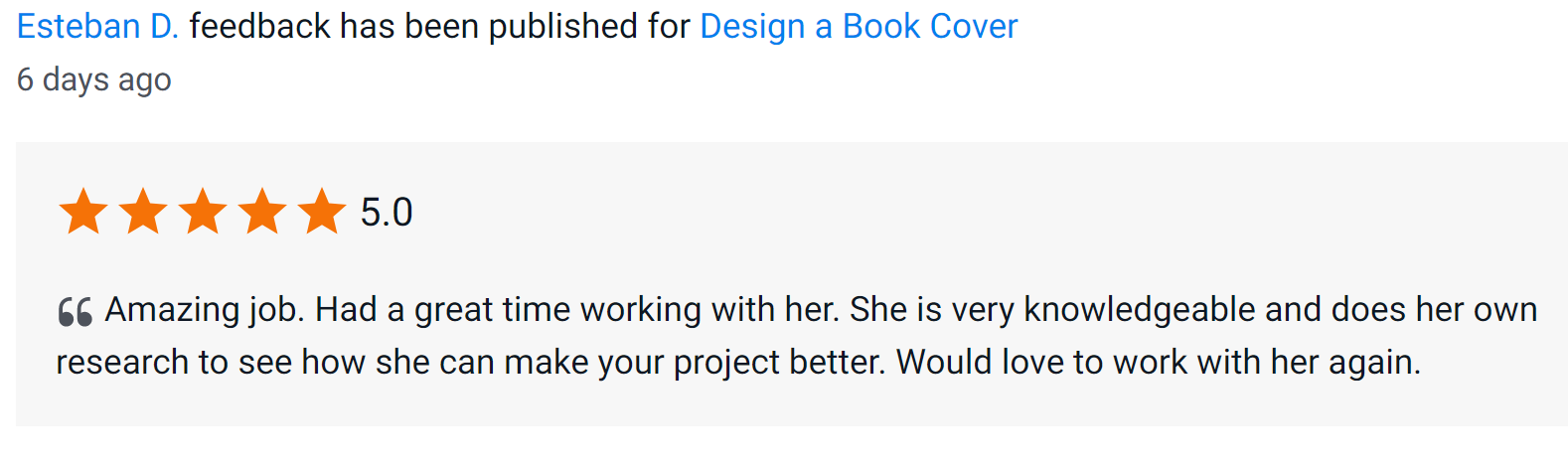Select the fifth orange rating star
Screen dimensions: 1568x469
(x=322, y=212)
